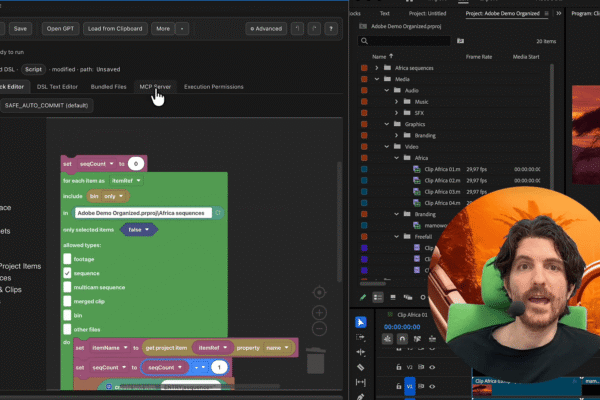
Task: Check the multicam sequence checkbox
Action: [x=67, y=287]
